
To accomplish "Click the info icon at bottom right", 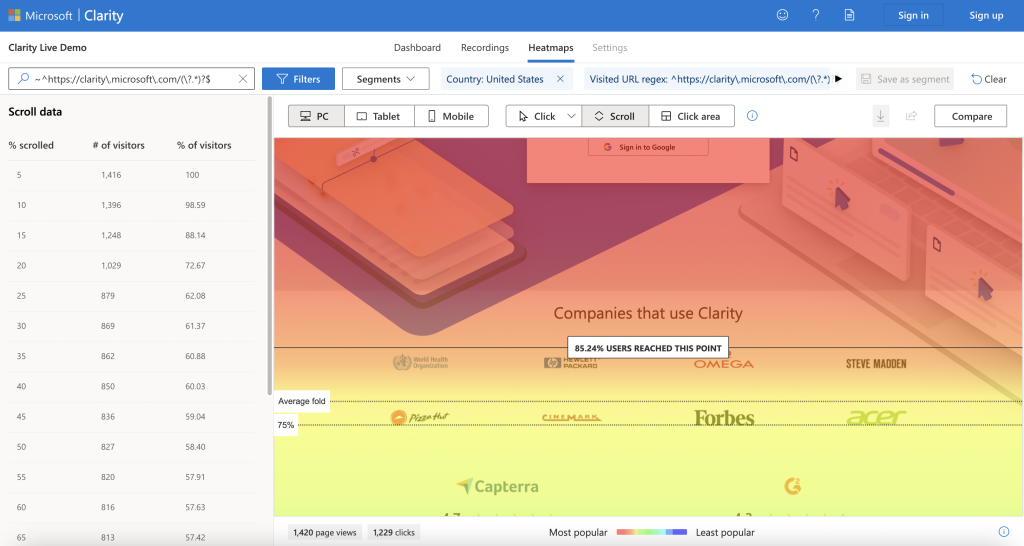I will tap(1003, 532).
